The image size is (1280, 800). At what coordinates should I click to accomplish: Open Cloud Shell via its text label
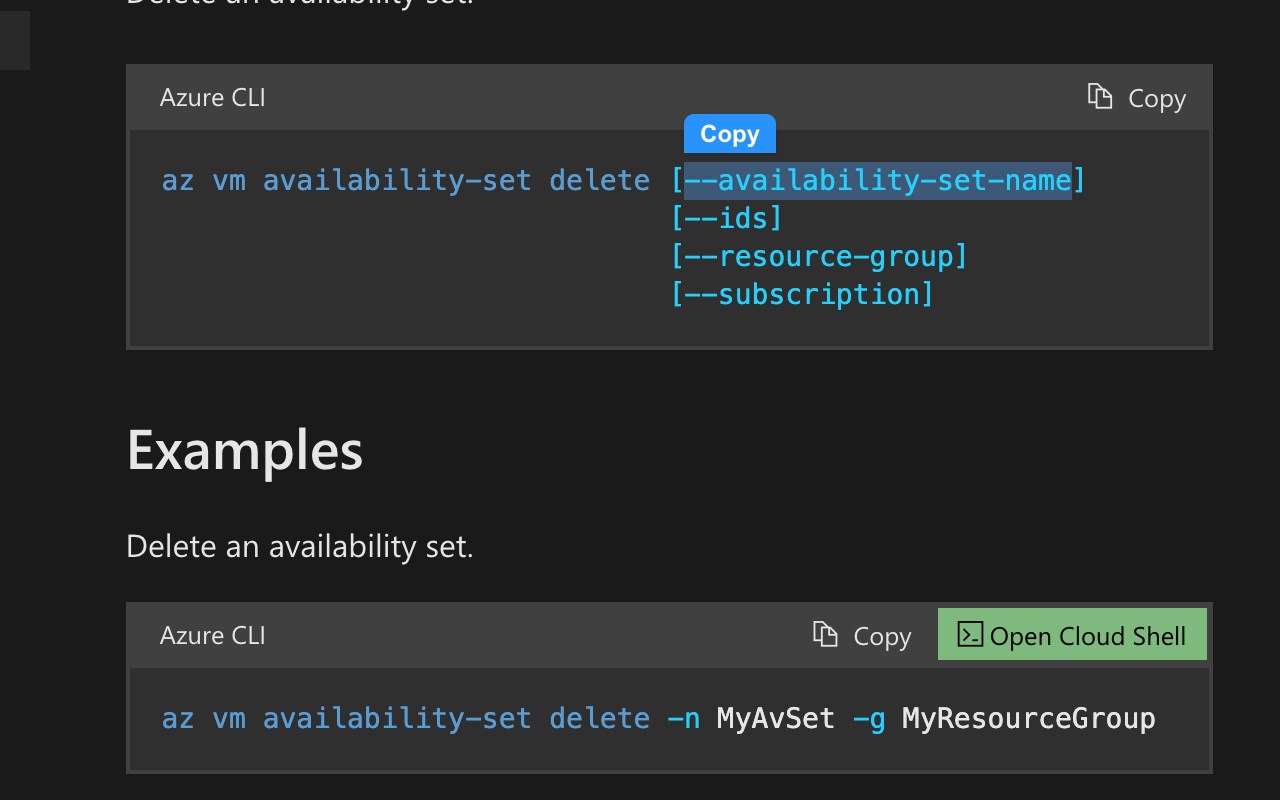point(1088,636)
